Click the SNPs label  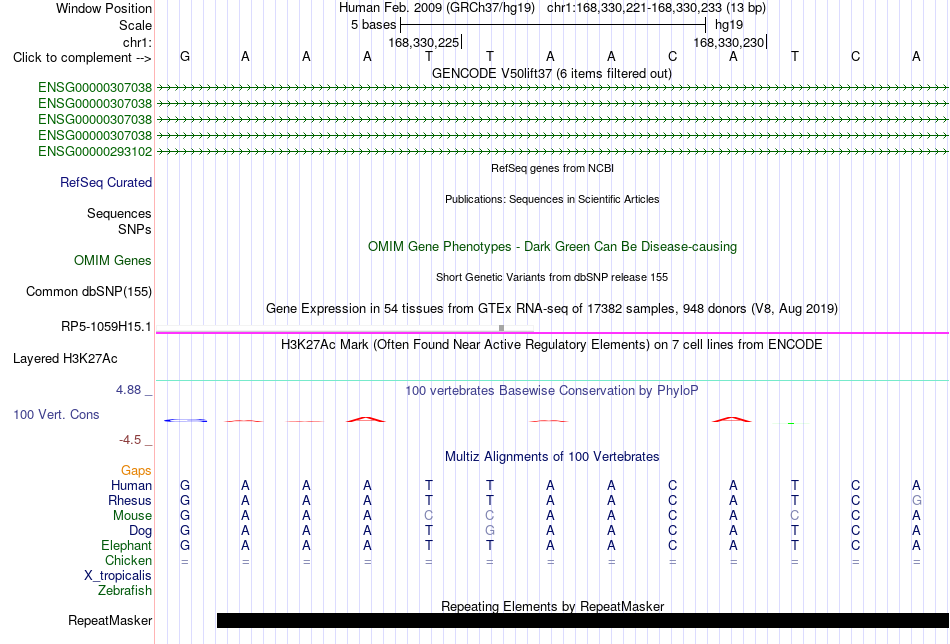coord(135,230)
